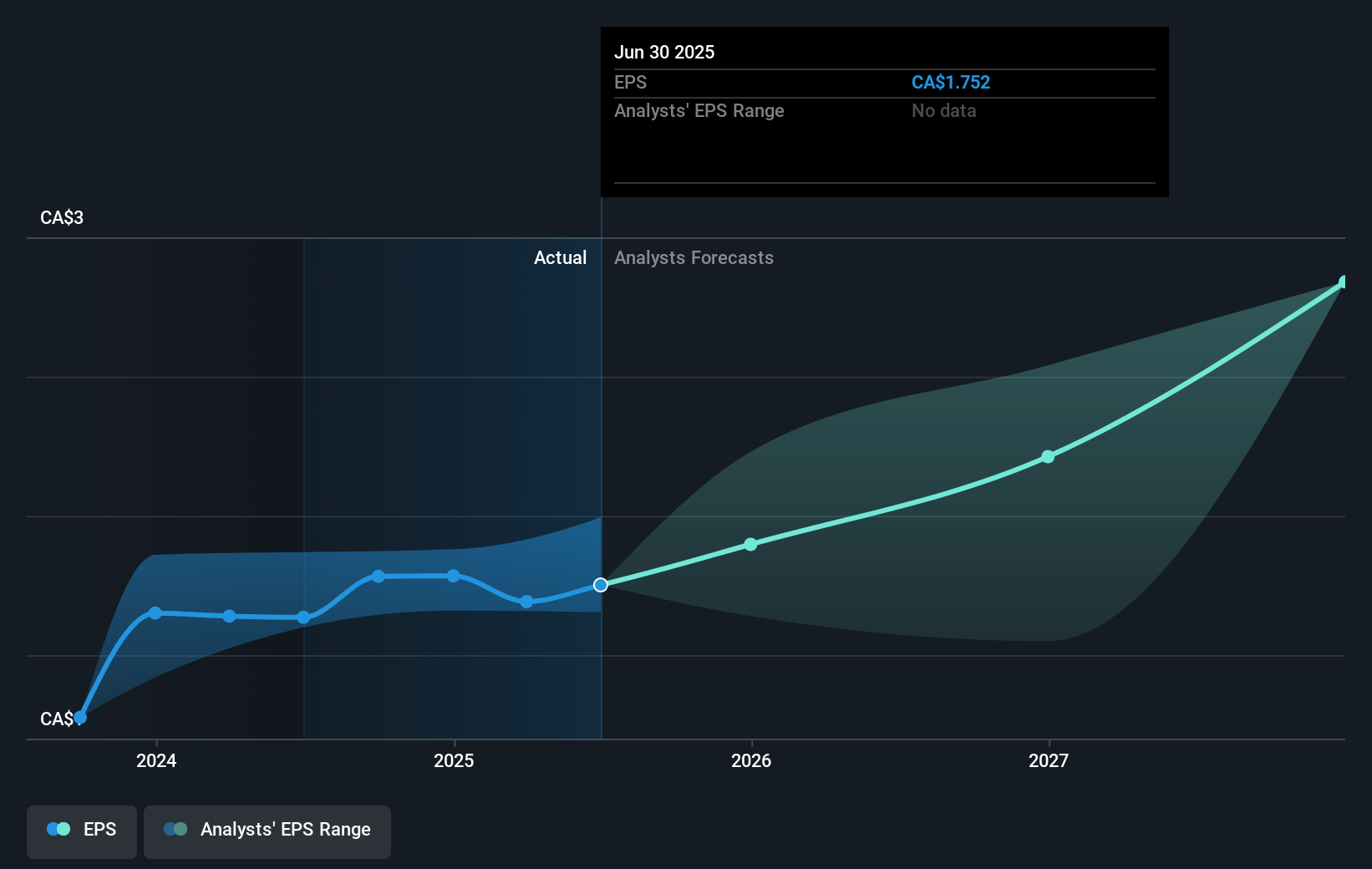Click the Analysts' EPS Range legend color dots
This screenshot has height=869, width=1372.
tap(175, 829)
